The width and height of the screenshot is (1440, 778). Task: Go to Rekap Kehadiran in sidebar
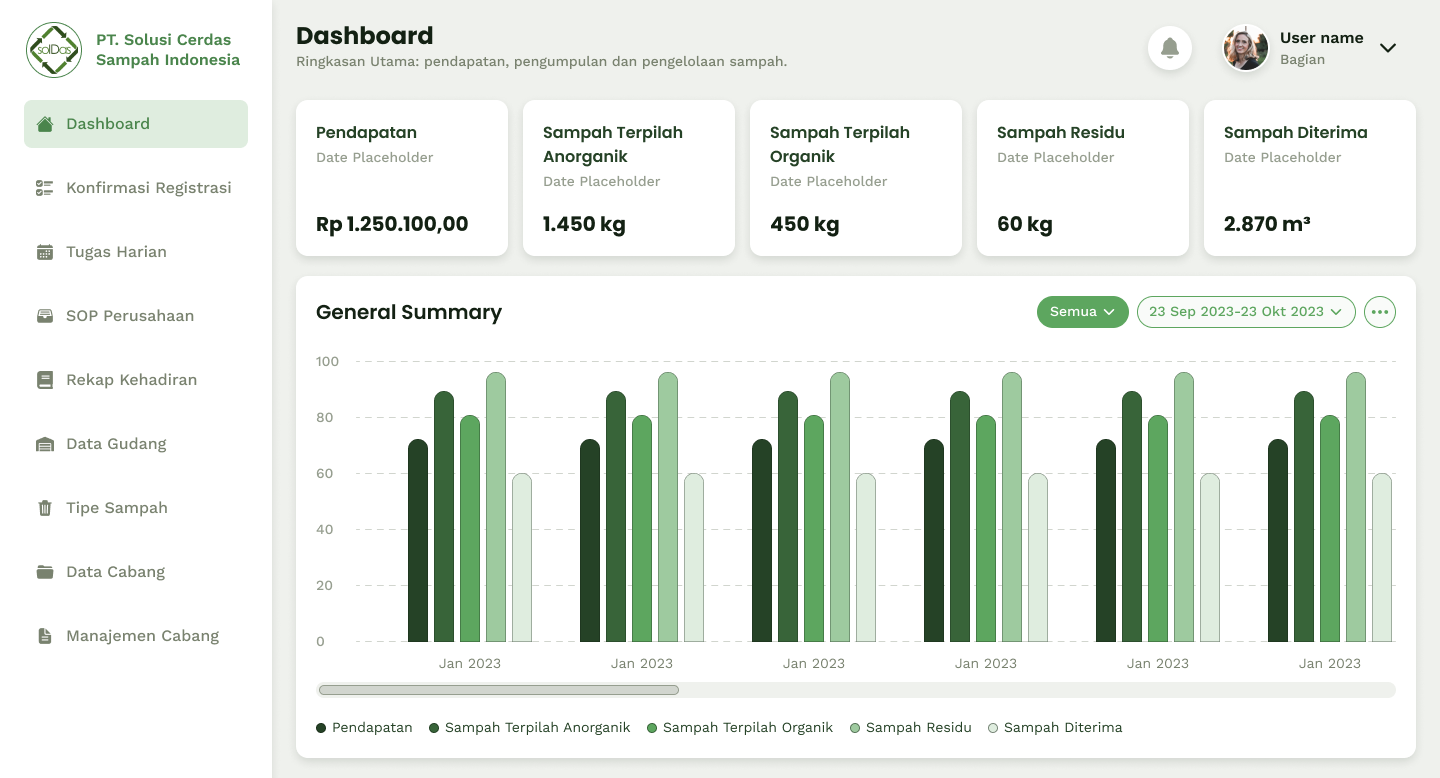(131, 380)
